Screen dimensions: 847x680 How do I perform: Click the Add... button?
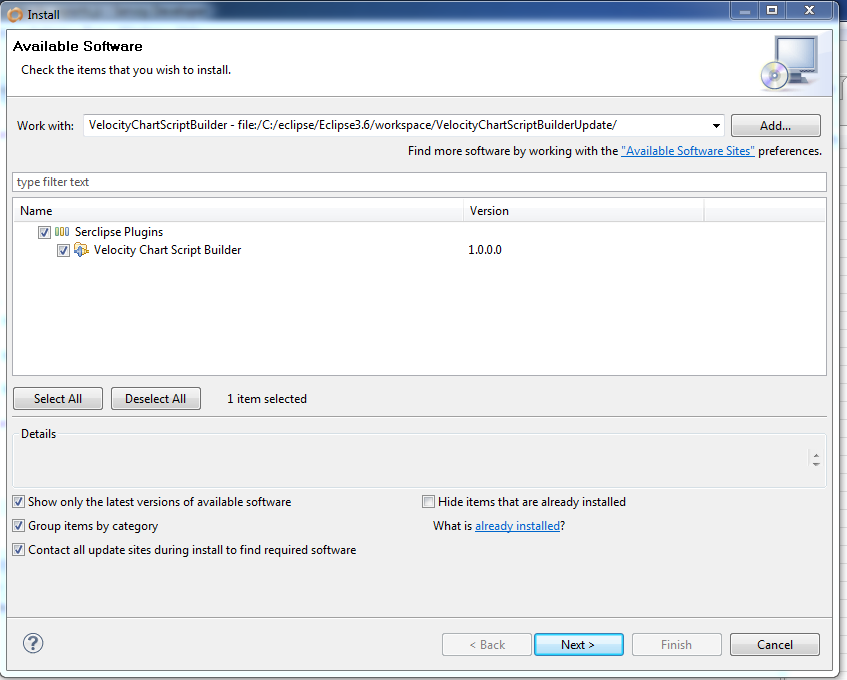(775, 126)
